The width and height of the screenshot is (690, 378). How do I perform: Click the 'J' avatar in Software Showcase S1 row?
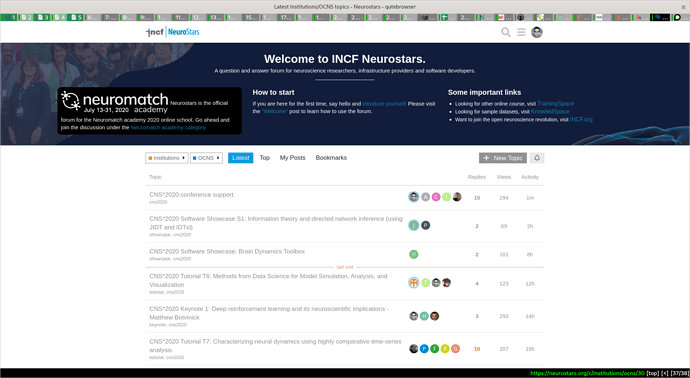click(x=414, y=225)
